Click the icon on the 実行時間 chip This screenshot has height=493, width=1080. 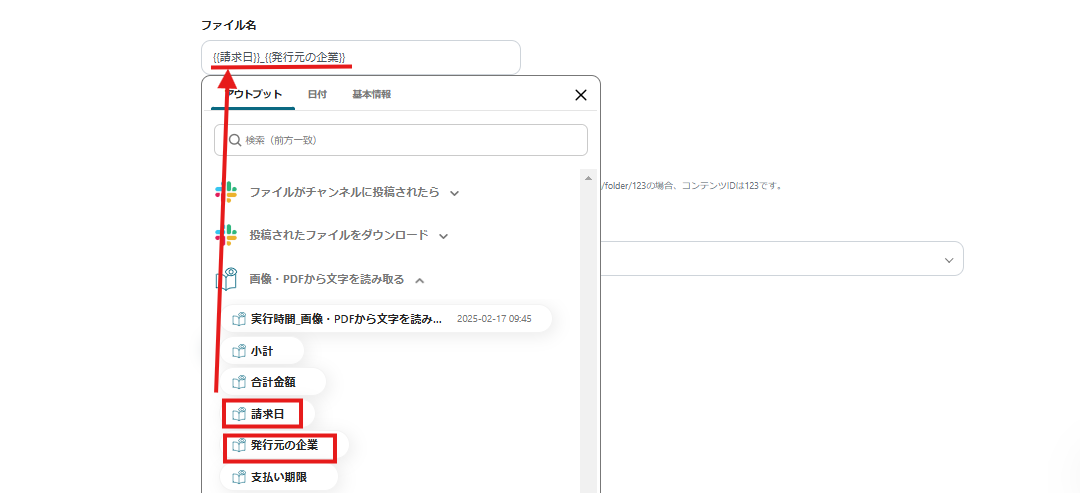coord(239,319)
